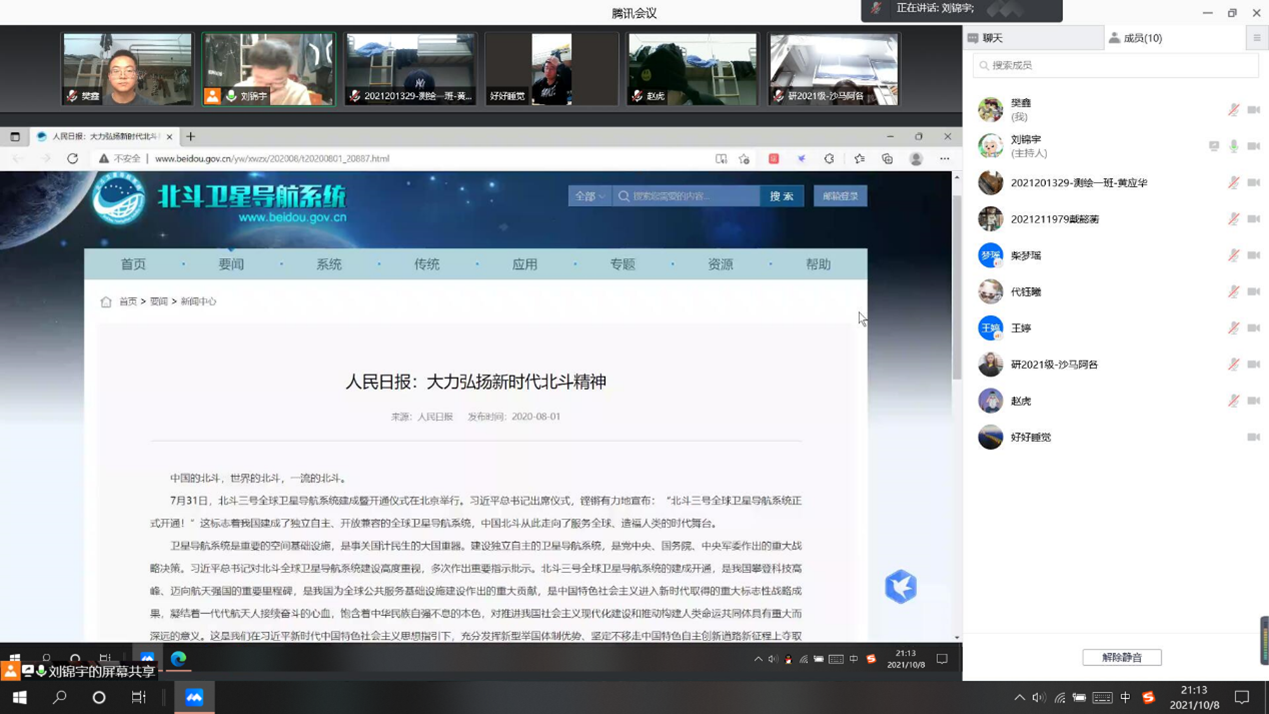1269x714 pixels.
Task: Click the Windows taskbar search icon
Action: click(x=59, y=697)
